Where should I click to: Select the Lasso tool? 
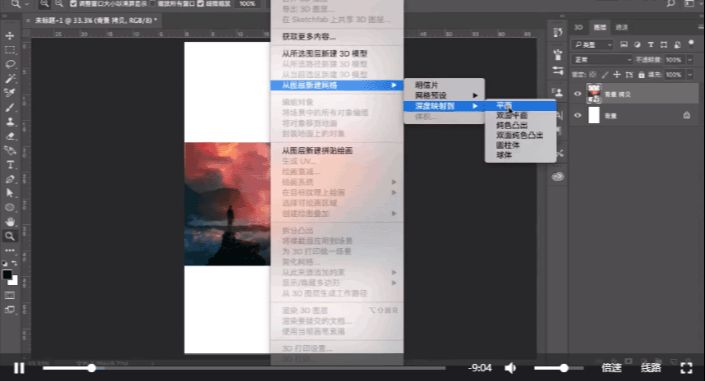coord(10,64)
